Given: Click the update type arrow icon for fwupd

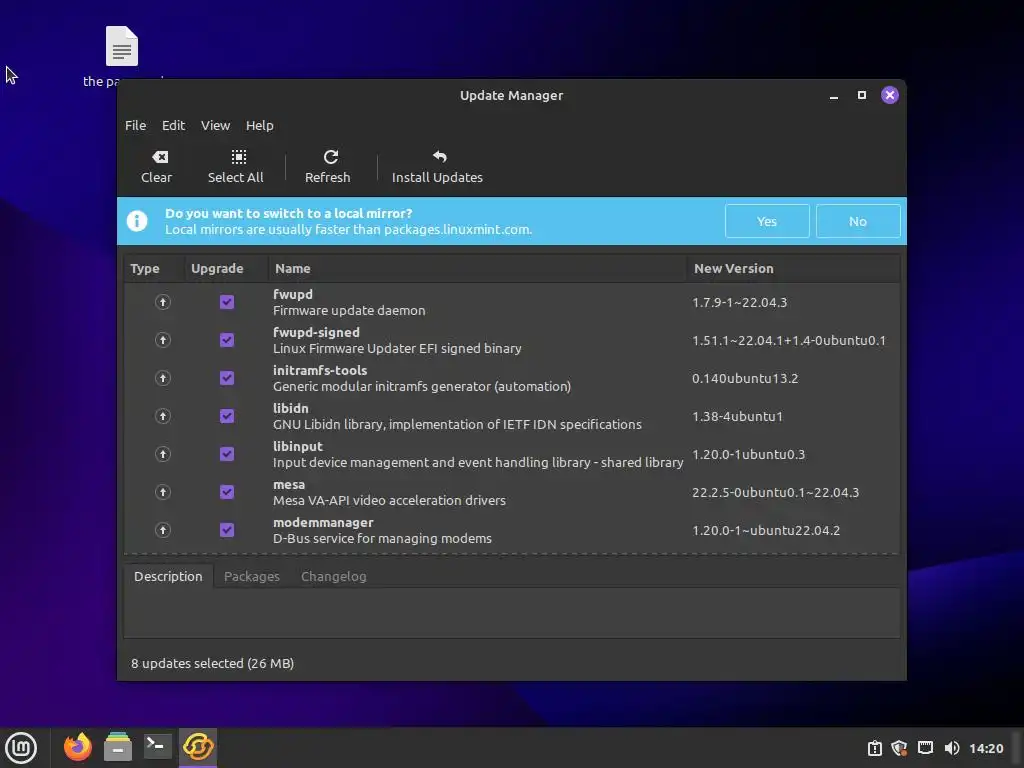Looking at the screenshot, I should point(163,302).
